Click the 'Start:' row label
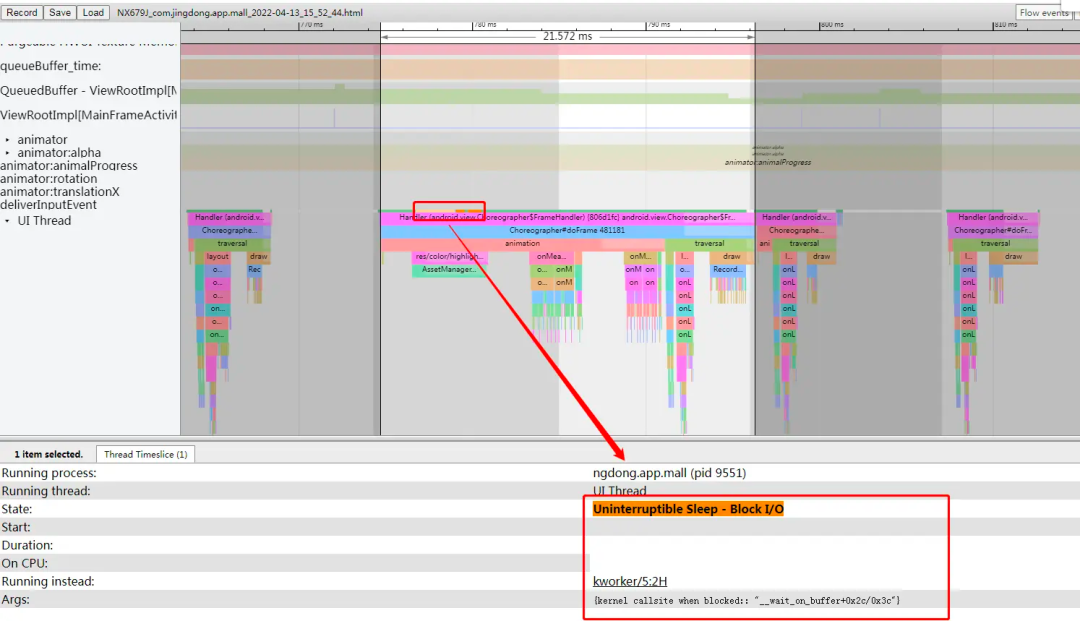The width and height of the screenshot is (1080, 621). (x=16, y=527)
